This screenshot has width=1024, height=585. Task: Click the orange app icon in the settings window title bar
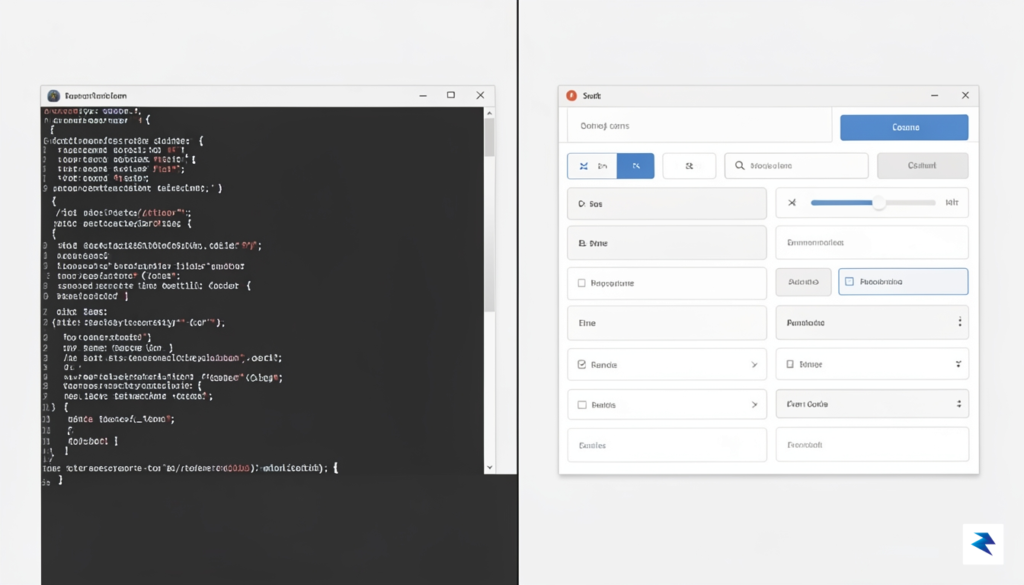click(571, 95)
